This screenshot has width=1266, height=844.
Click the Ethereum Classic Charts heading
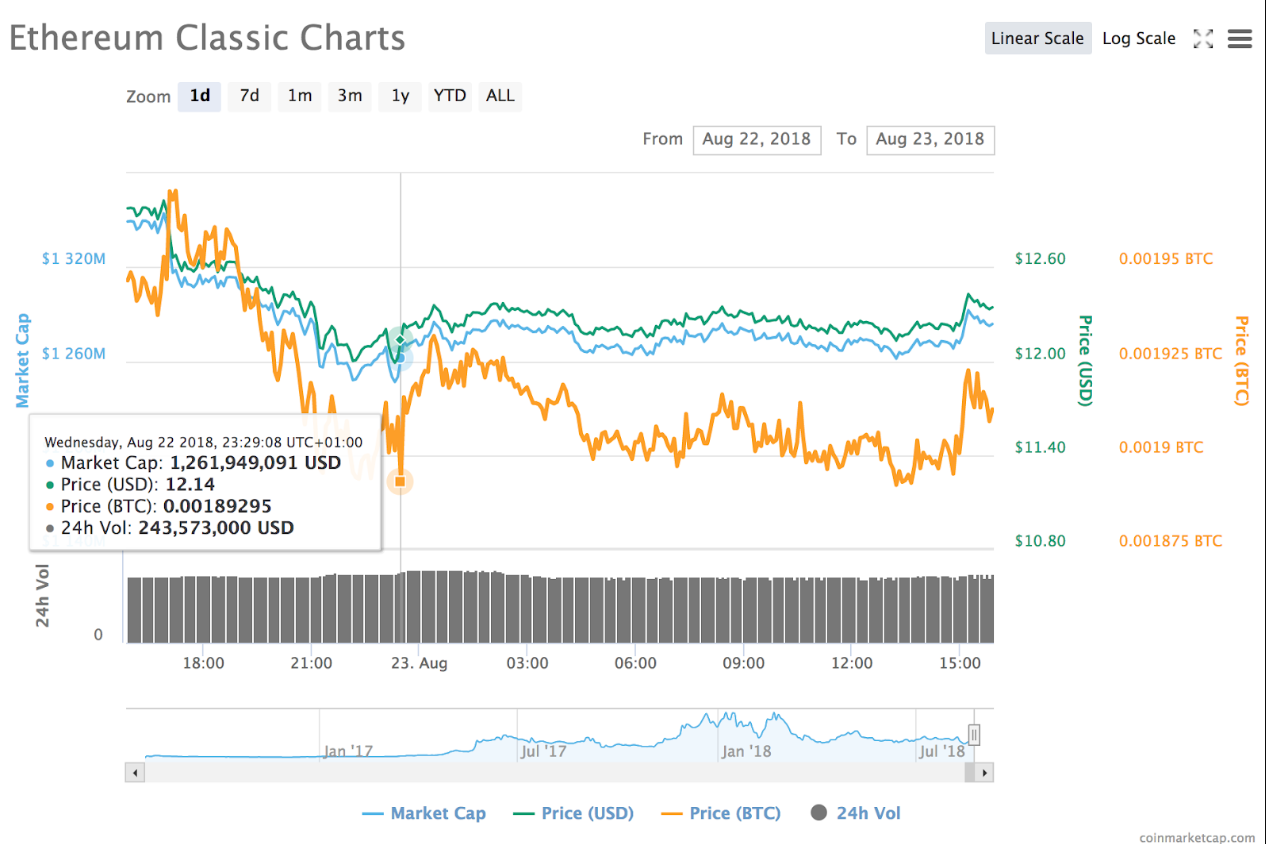click(208, 39)
